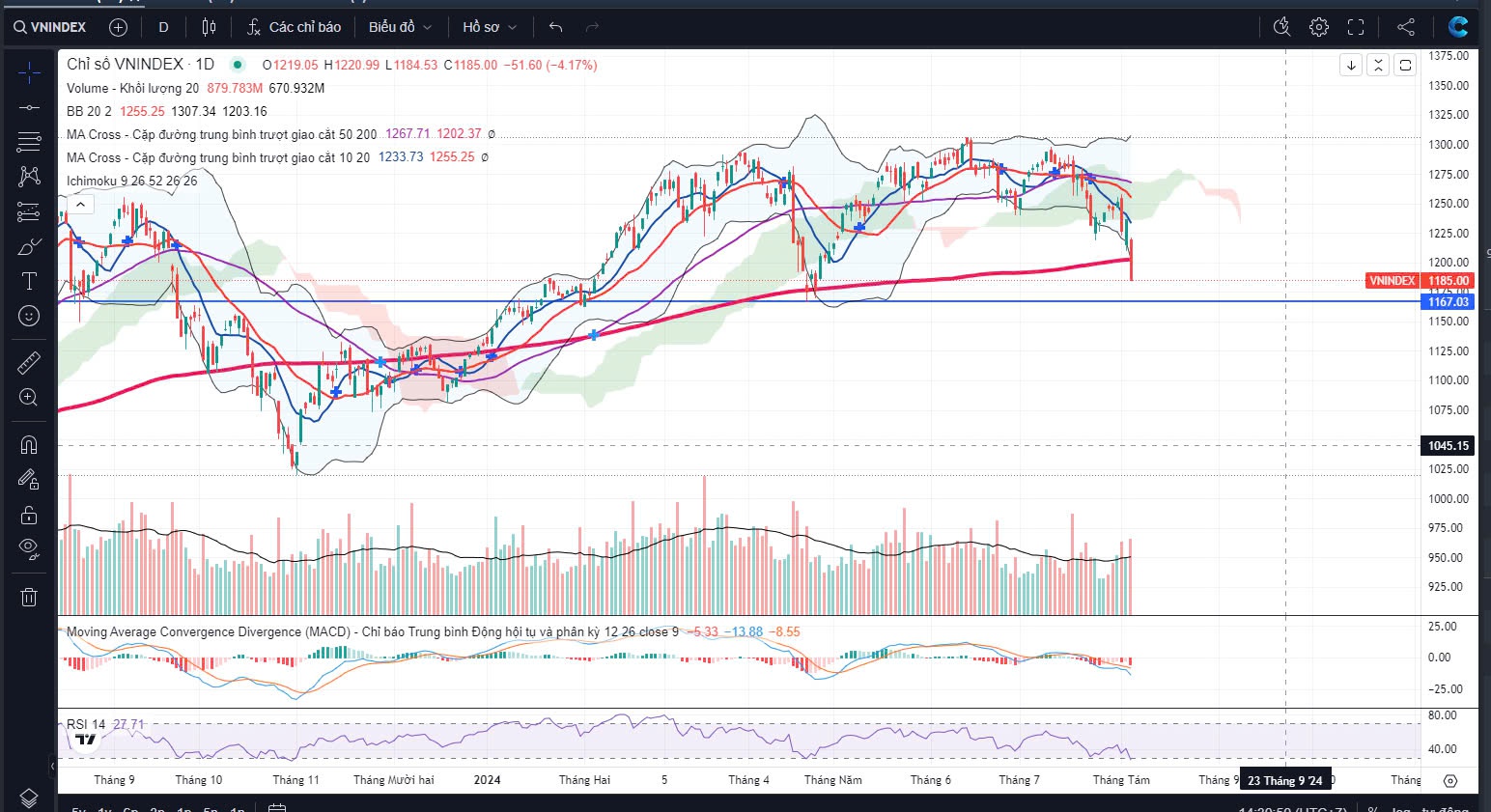Click ø symbol on MA Cross 50 200 row
This screenshot has width=1491, height=812.
pyautogui.click(x=491, y=134)
